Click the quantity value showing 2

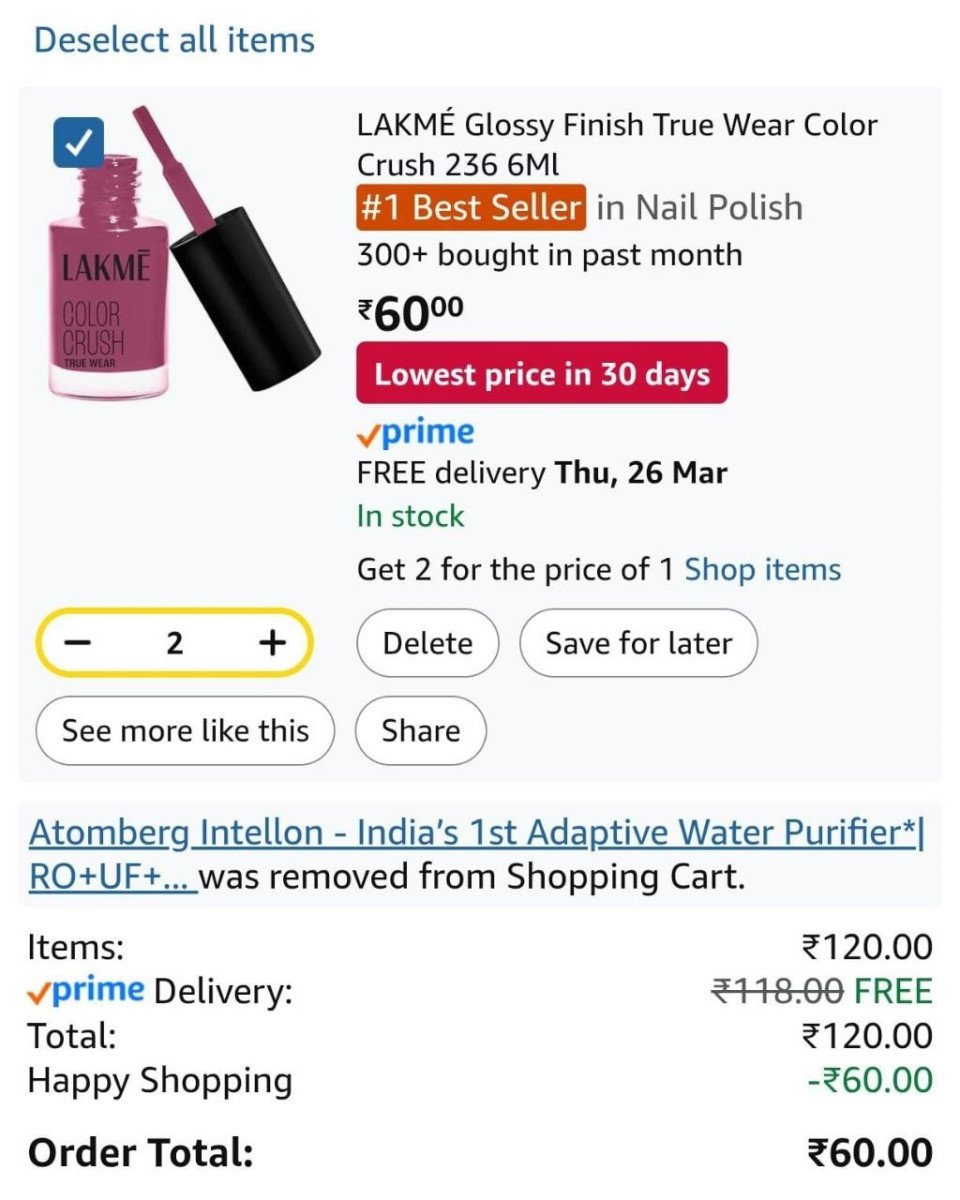(x=174, y=643)
